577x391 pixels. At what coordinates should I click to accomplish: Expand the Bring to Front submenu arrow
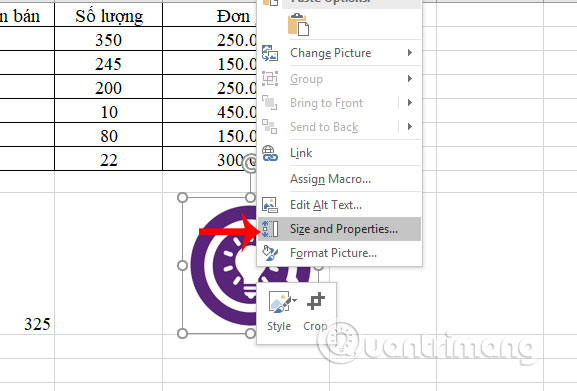pyautogui.click(x=410, y=103)
